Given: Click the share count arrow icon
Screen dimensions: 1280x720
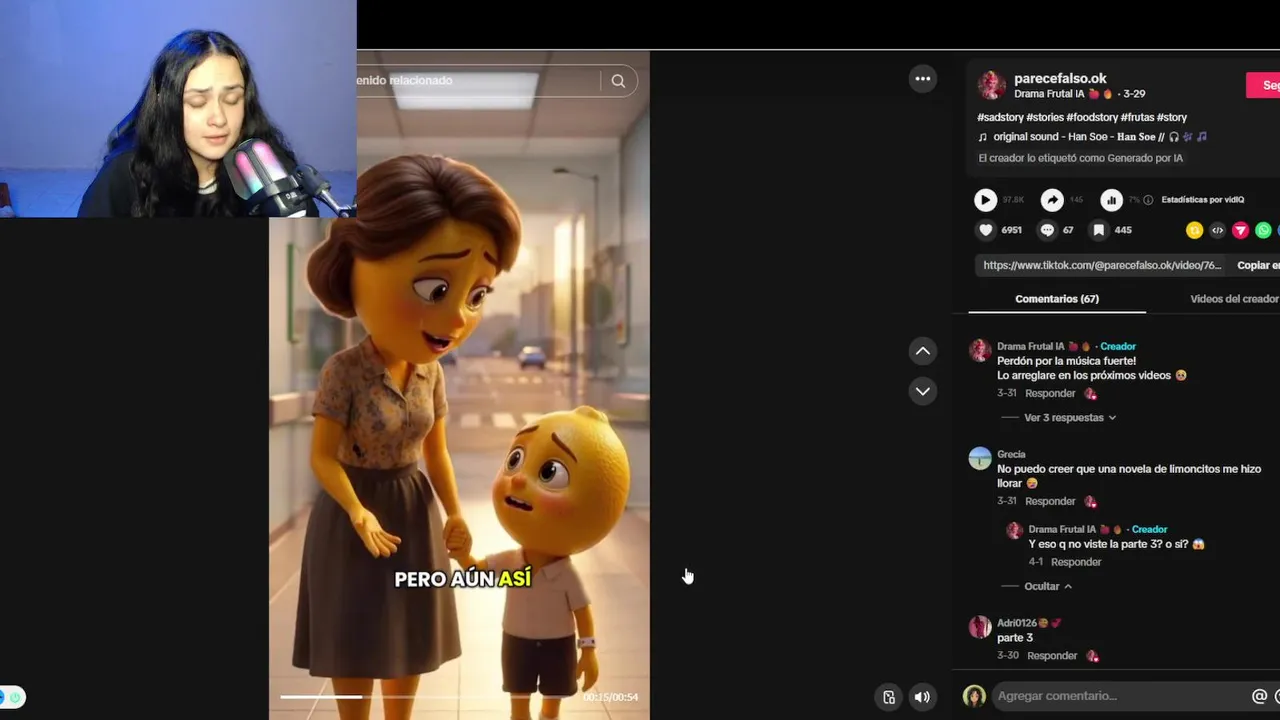Looking at the screenshot, I should [x=1052, y=200].
